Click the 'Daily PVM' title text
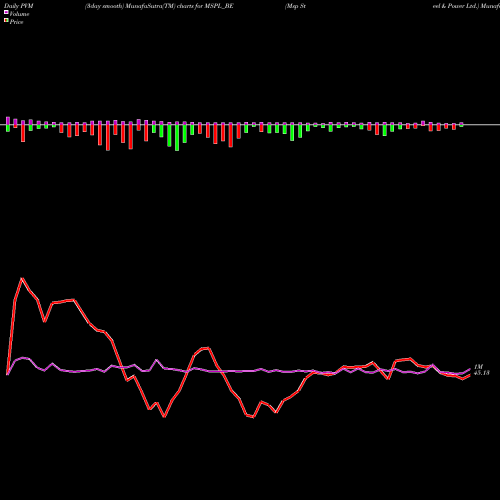Viewport: 500px width, 500px height. (x=19, y=6)
